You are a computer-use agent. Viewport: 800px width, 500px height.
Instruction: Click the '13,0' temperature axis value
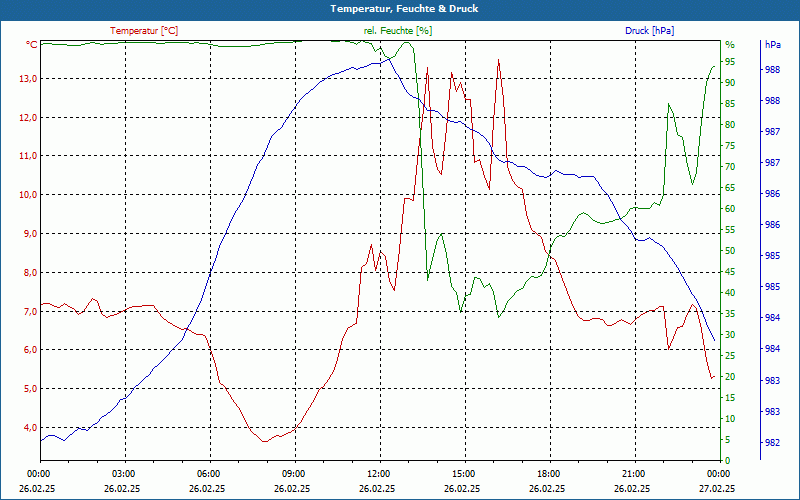[29, 79]
